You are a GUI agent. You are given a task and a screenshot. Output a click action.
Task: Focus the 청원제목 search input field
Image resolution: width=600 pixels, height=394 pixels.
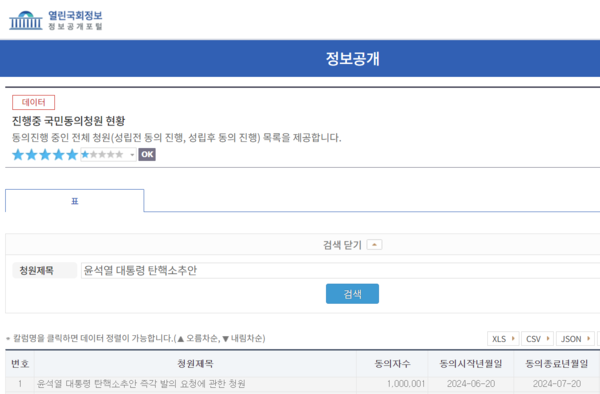pyautogui.click(x=340, y=270)
